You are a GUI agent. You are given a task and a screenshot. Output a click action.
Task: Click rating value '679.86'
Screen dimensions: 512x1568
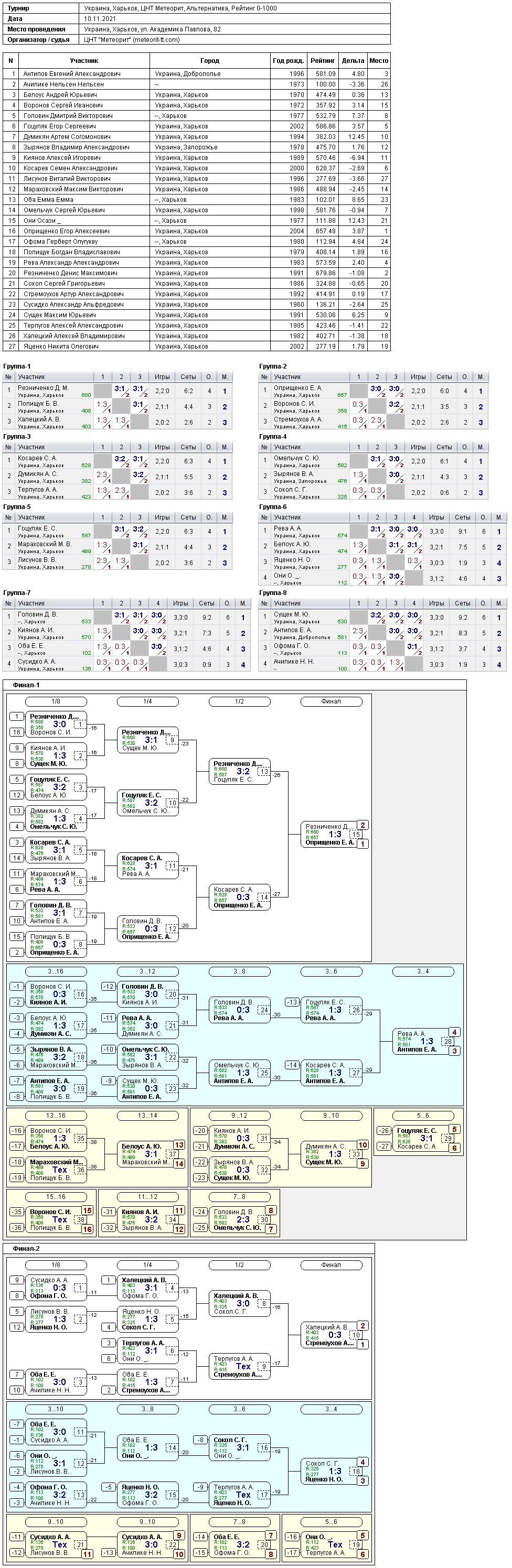(325, 273)
